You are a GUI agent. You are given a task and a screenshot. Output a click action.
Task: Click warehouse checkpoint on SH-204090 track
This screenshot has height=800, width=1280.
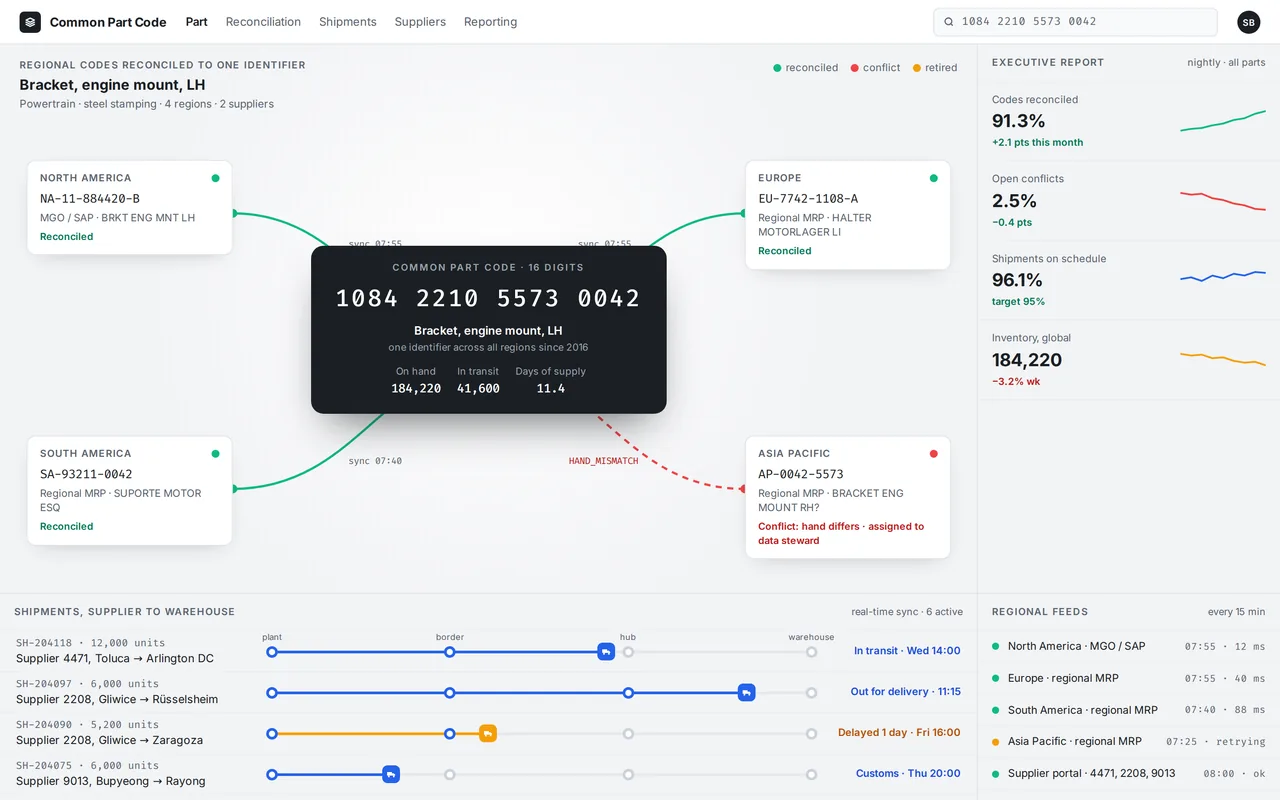812,733
